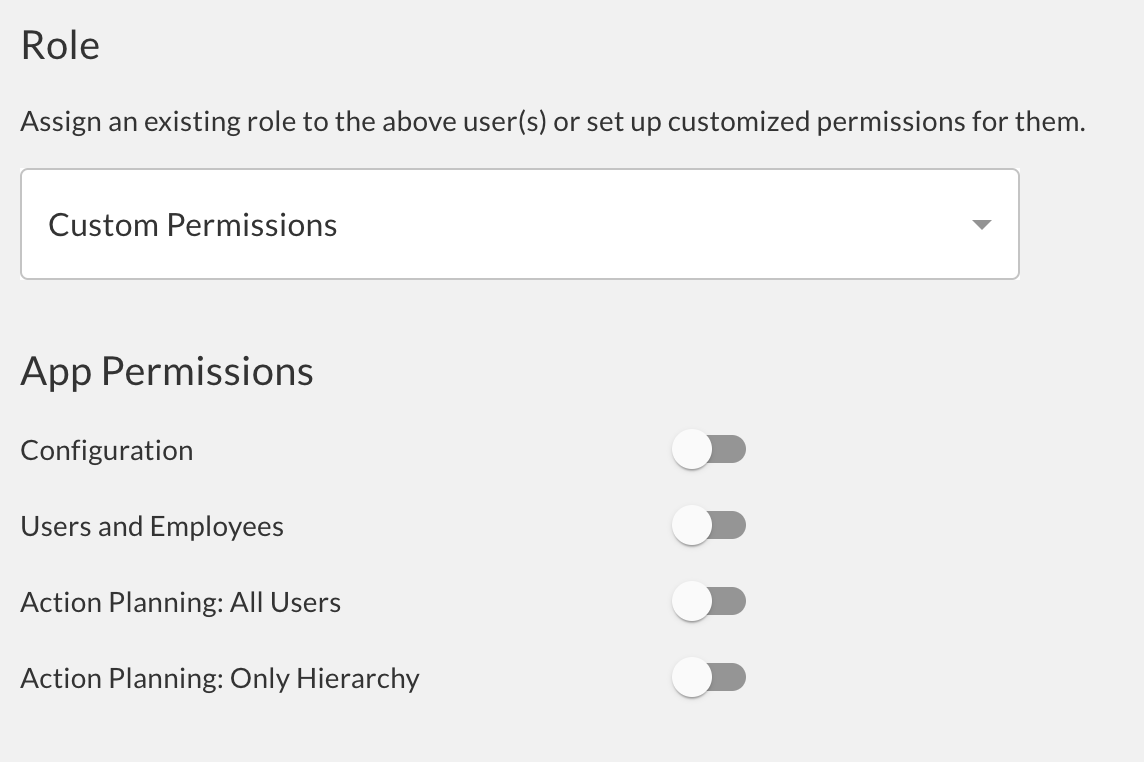Select the Action Planning: All Users label
Viewport: 1144px width, 762px height.
[x=180, y=601]
